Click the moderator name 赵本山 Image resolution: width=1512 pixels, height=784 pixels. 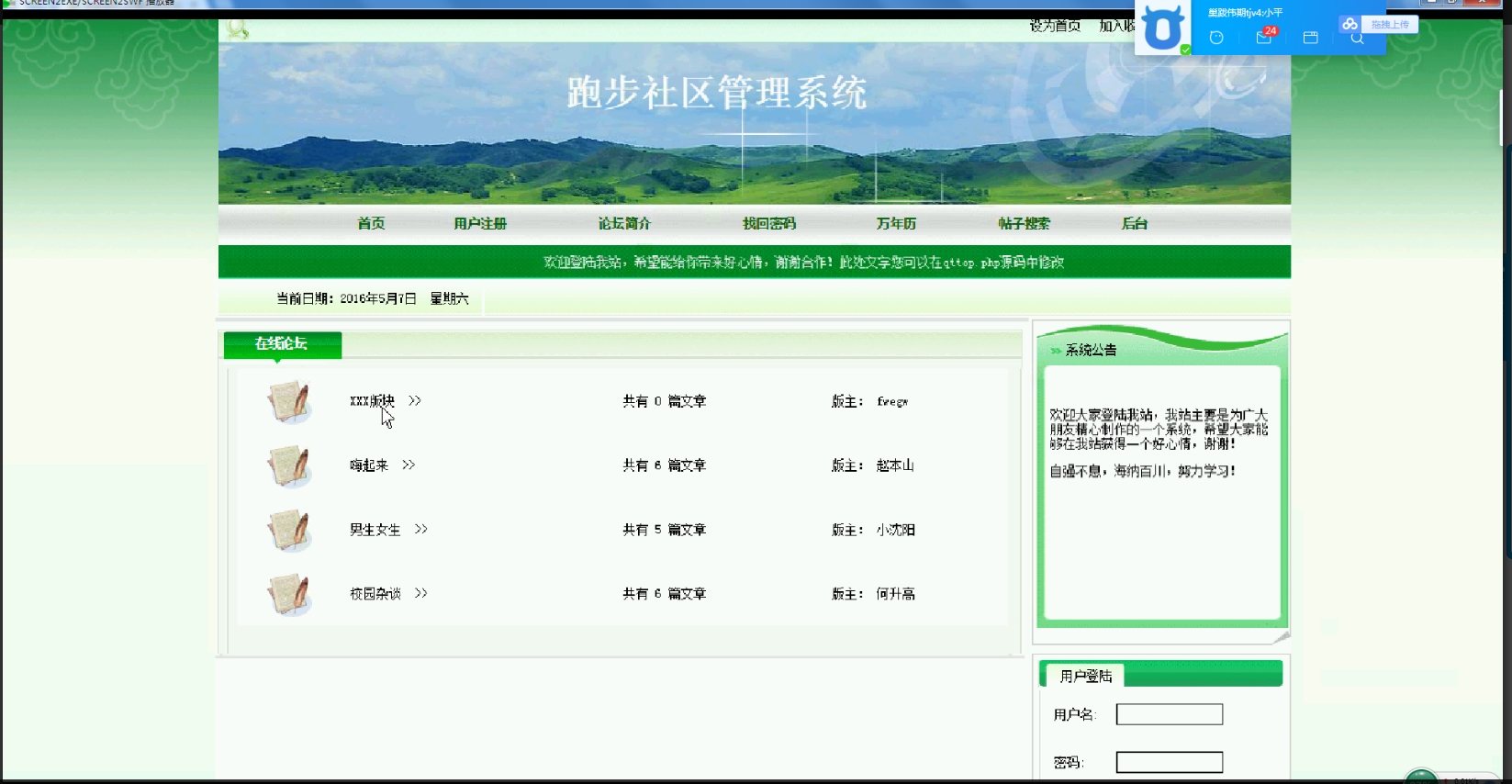coord(895,465)
